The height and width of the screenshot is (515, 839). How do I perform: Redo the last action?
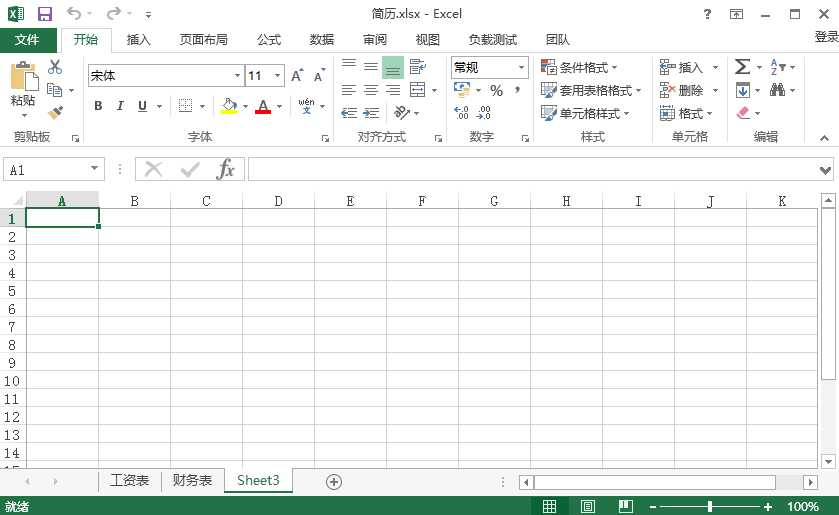point(113,13)
